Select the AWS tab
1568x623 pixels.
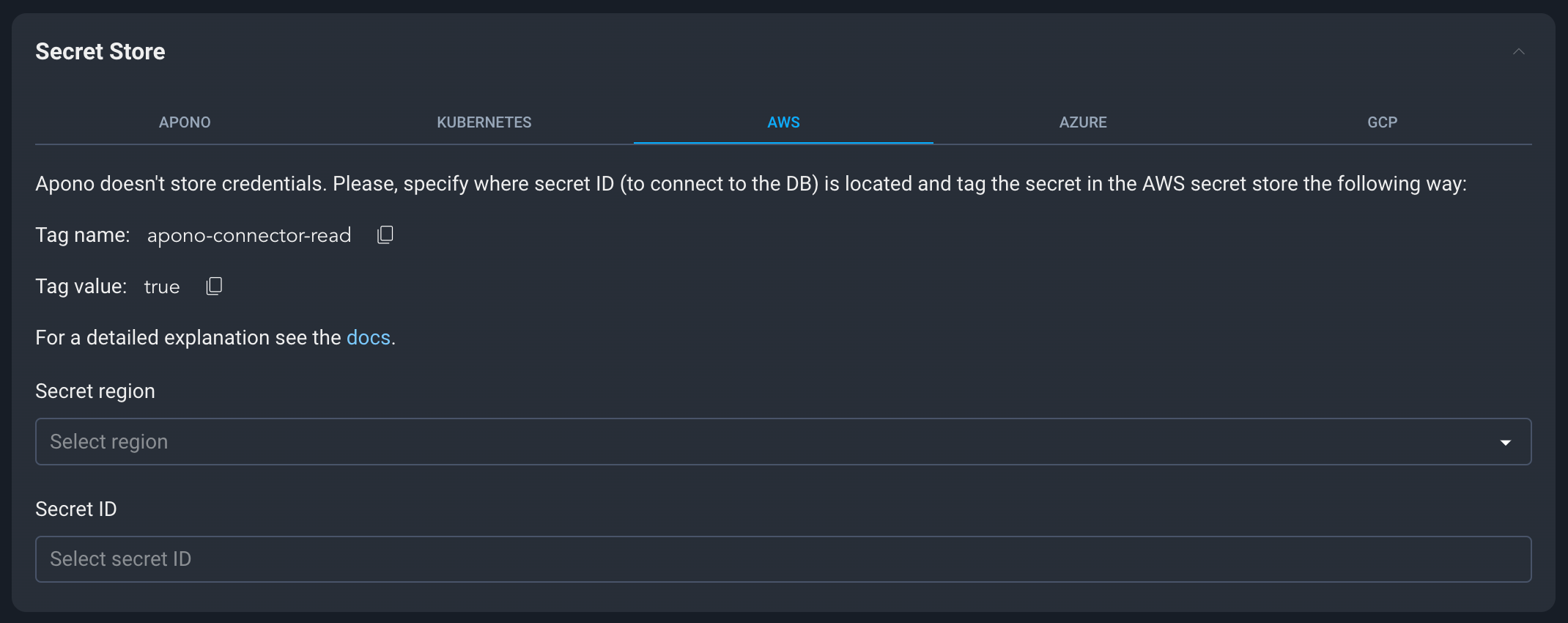click(x=783, y=122)
